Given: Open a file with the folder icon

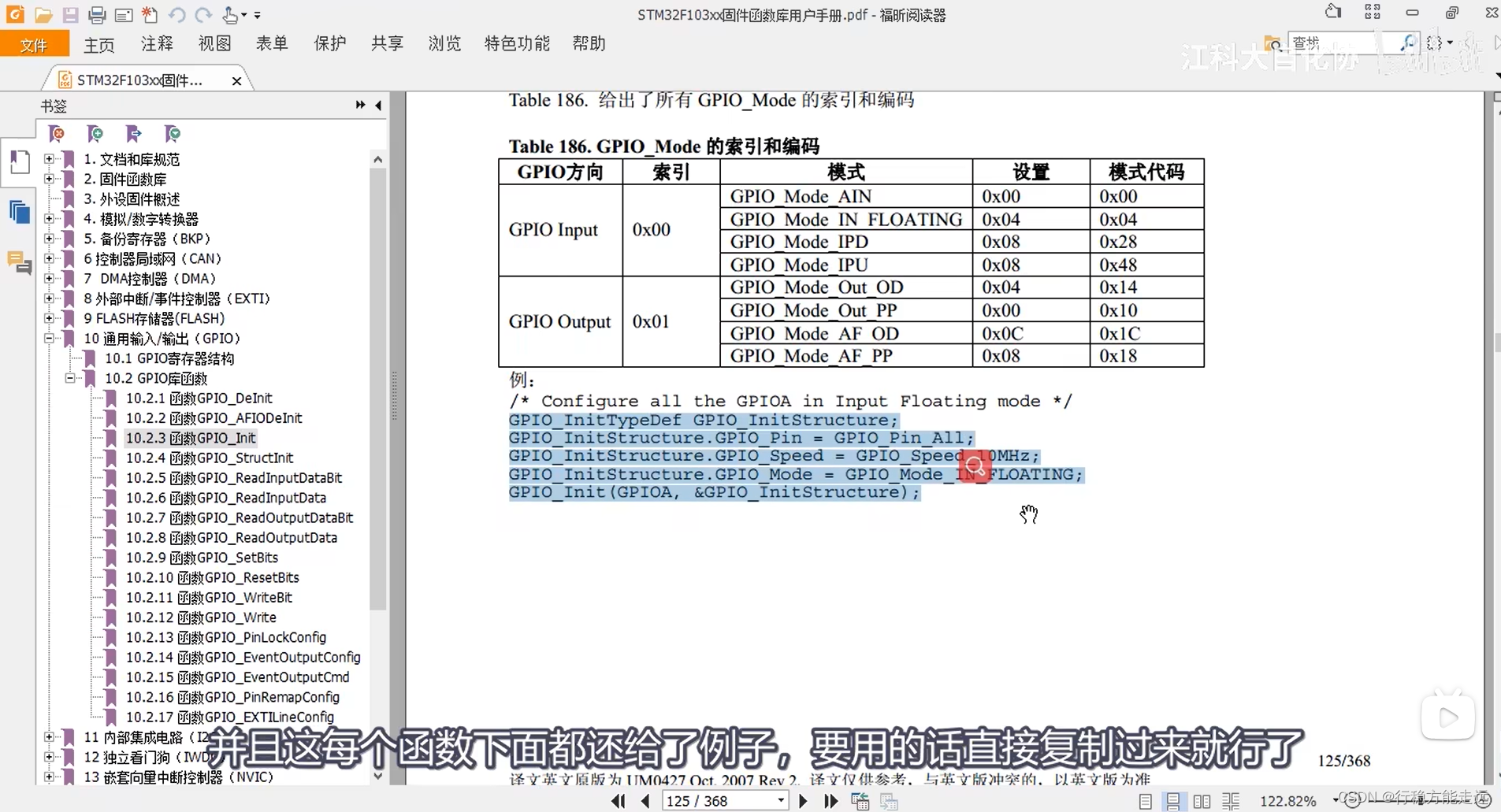Looking at the screenshot, I should [x=43, y=14].
